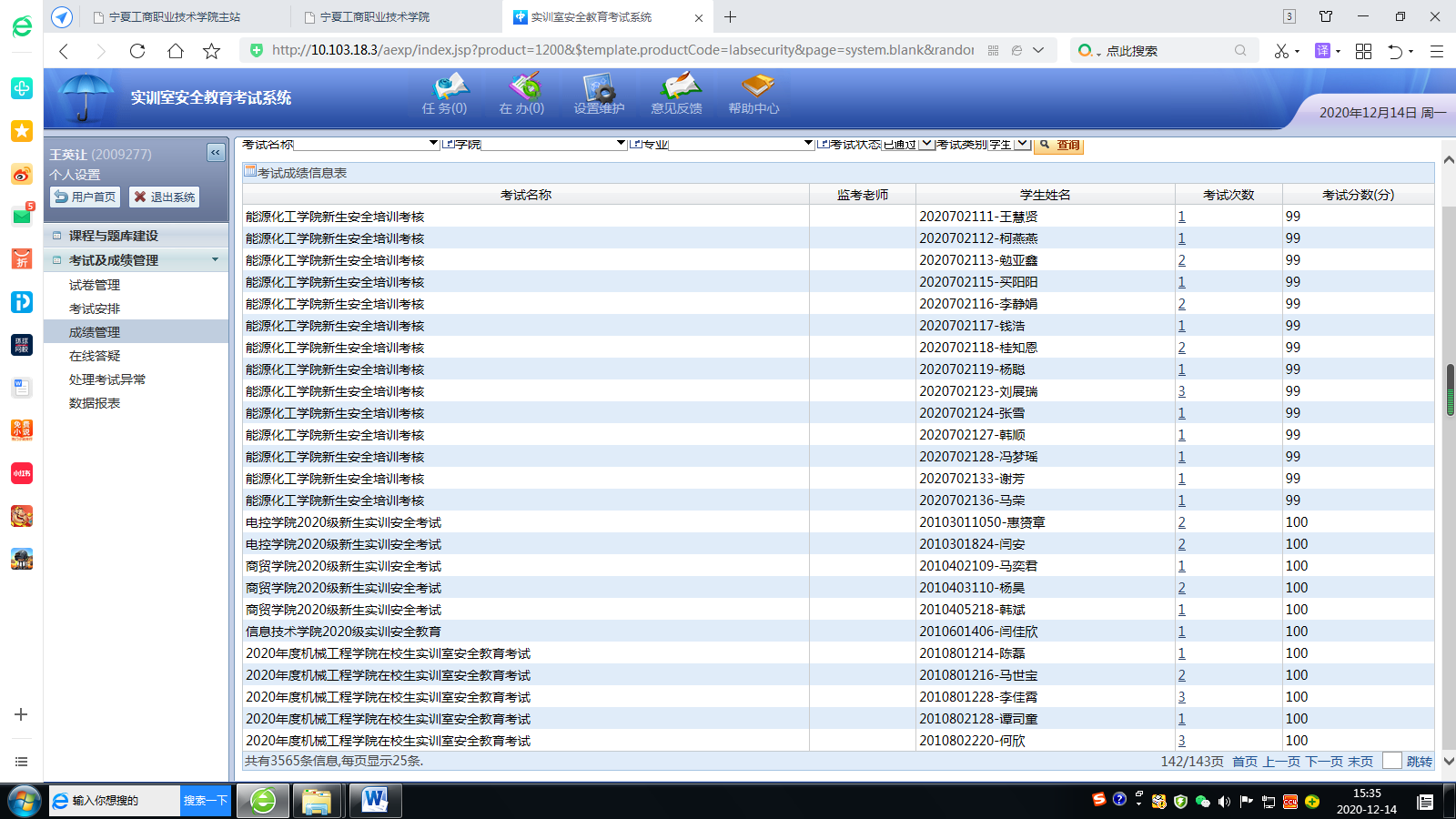Open 帮助中心 help center

(753, 95)
